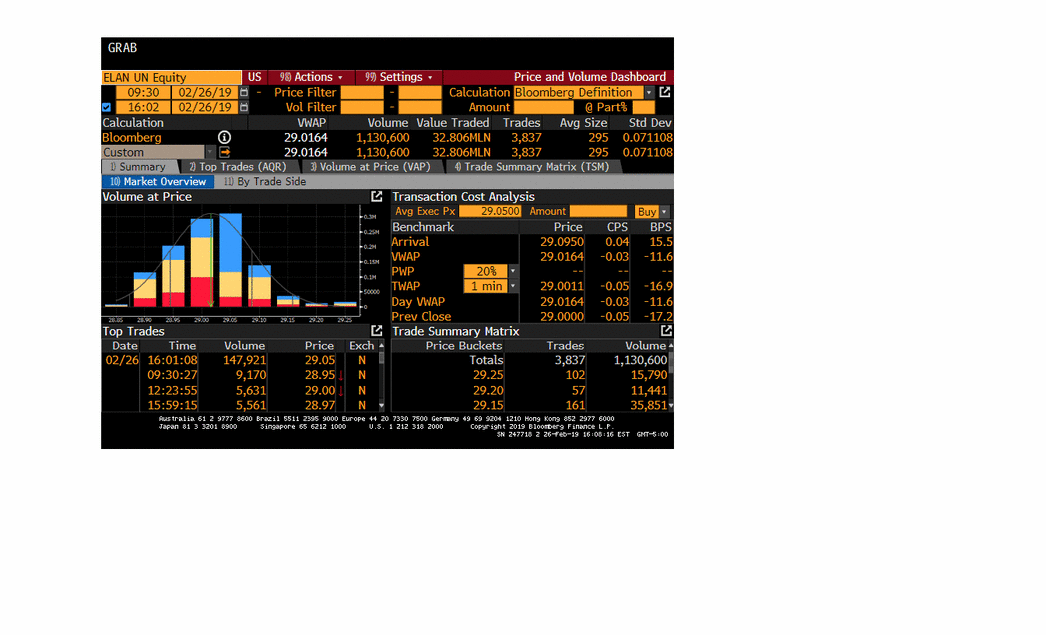Click the tallest blue bar in chart

(230, 228)
